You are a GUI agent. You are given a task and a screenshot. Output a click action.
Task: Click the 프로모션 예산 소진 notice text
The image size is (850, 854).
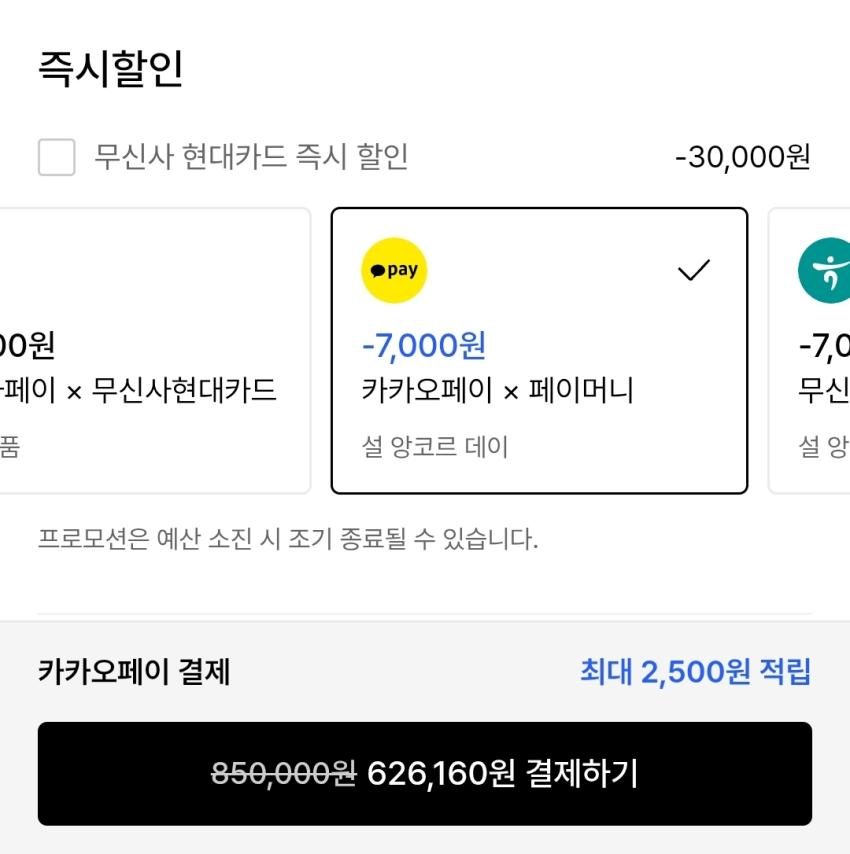click(288, 540)
